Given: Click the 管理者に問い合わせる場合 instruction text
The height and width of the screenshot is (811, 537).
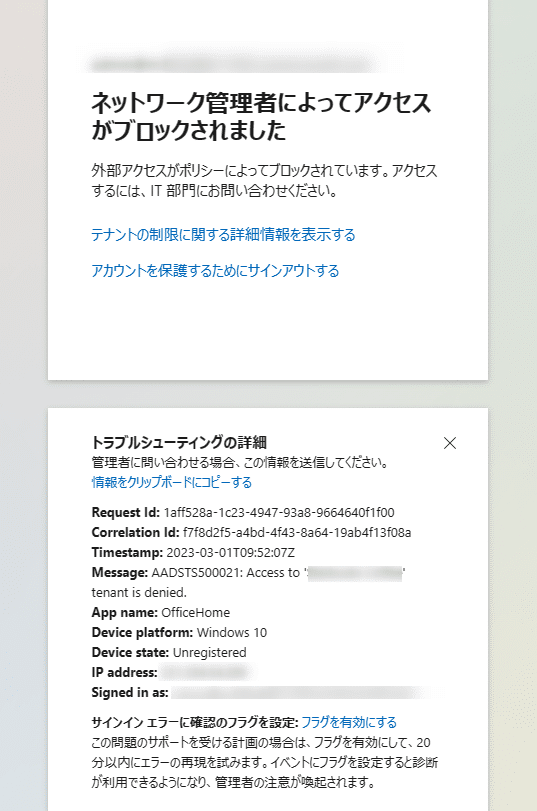Looking at the screenshot, I should (240, 462).
